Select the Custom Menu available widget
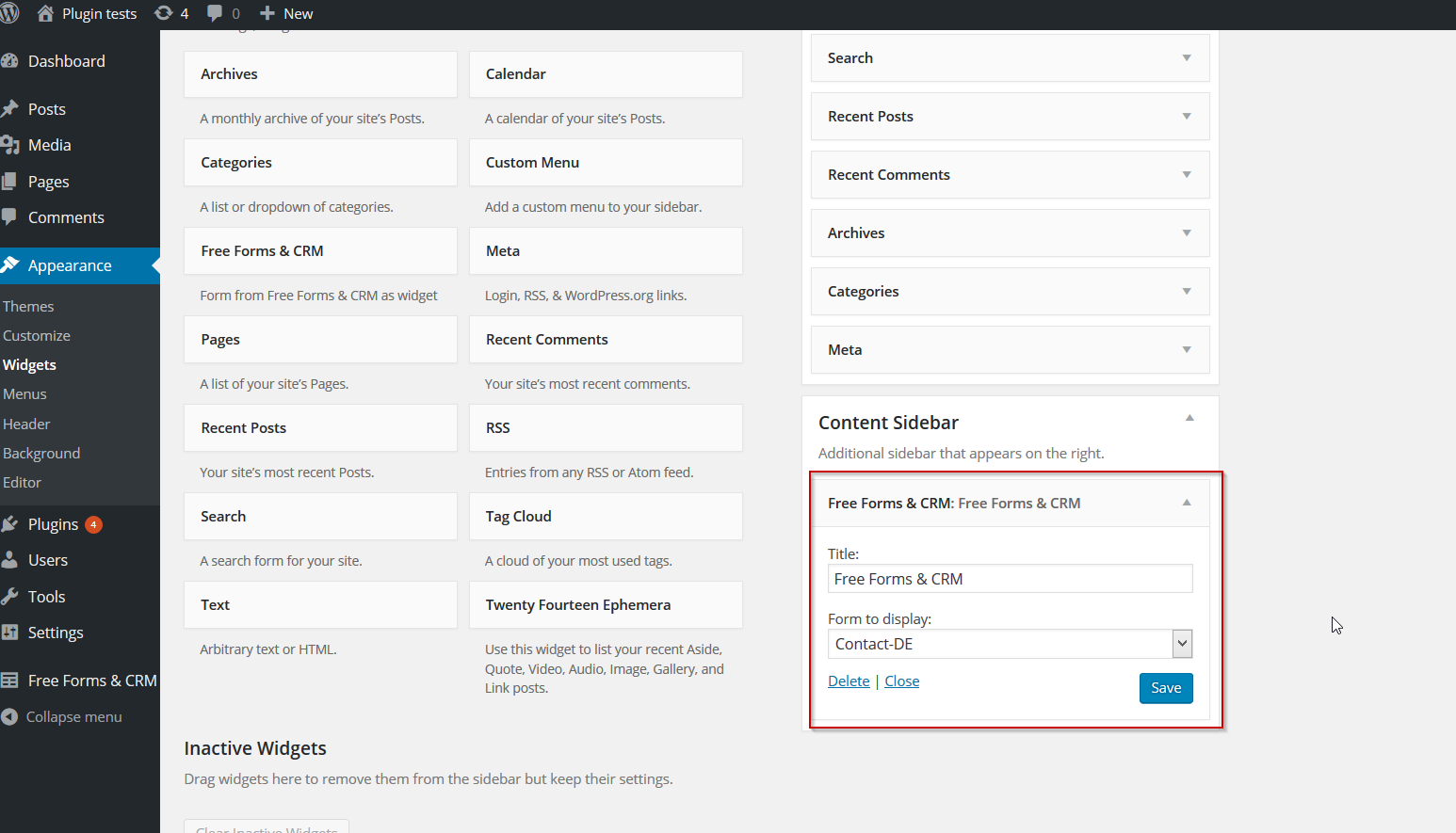 [606, 163]
